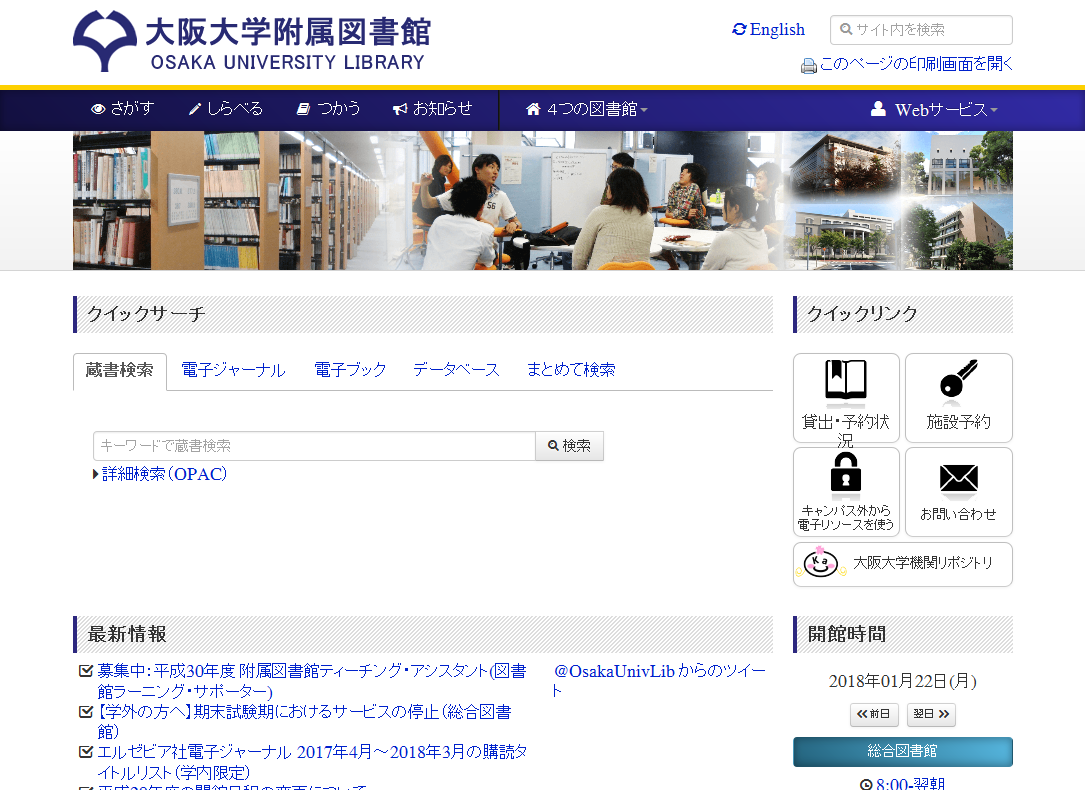The width and height of the screenshot is (1085, 790).
Task: Click the 最新情報 heading
Action: pyautogui.click(x=127, y=634)
